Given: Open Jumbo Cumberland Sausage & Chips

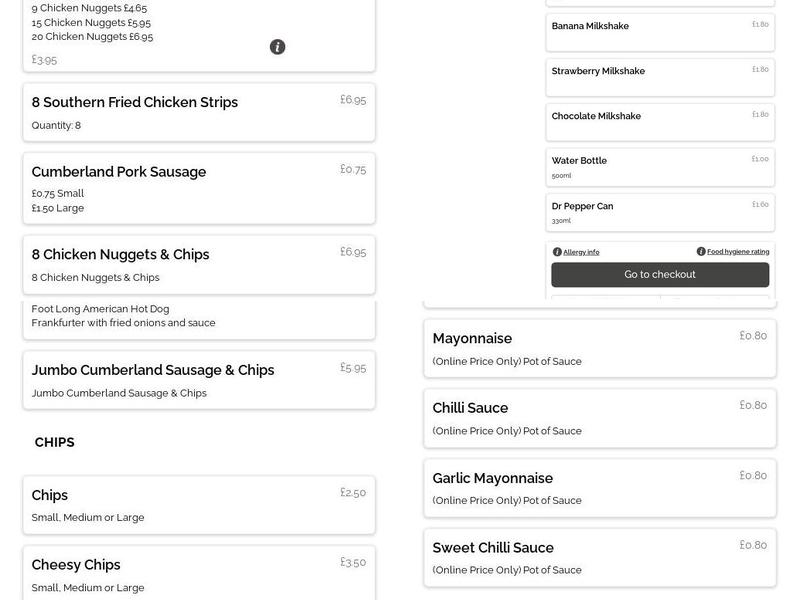Looking at the screenshot, I should [x=199, y=380].
